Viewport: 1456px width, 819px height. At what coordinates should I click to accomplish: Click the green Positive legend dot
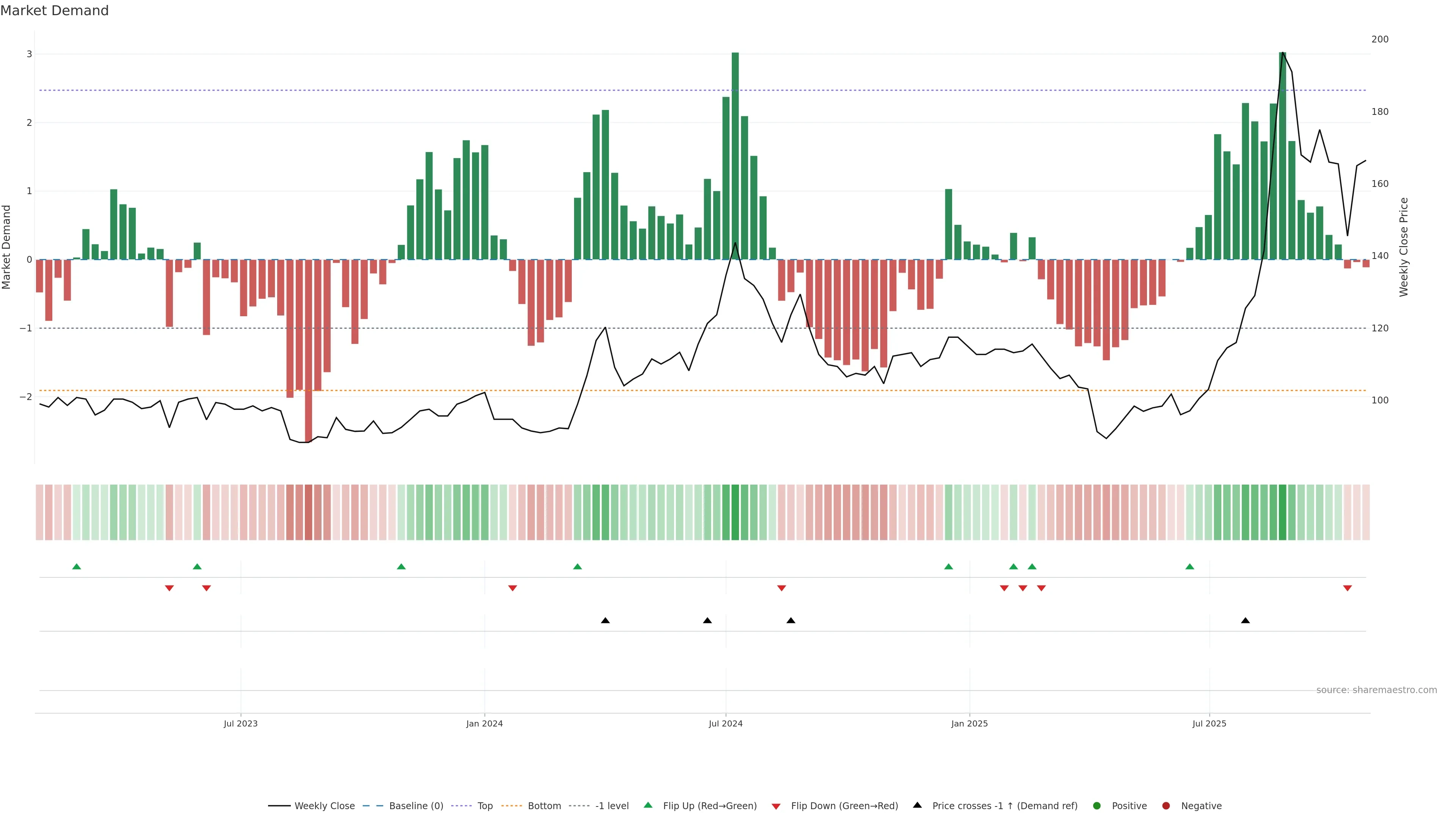(x=1097, y=805)
